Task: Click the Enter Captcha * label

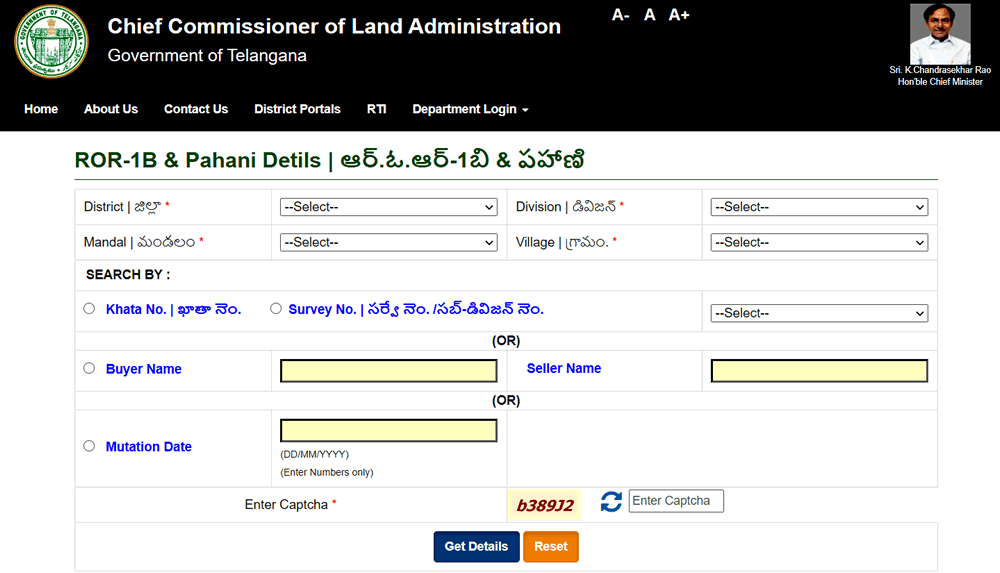Action: pos(290,505)
